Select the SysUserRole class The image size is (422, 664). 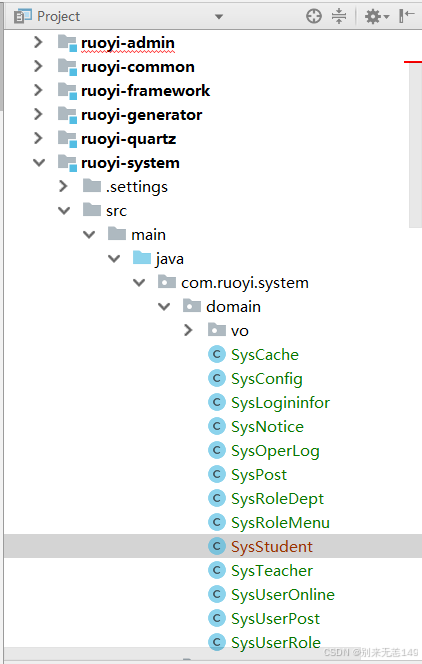pyautogui.click(x=276, y=643)
